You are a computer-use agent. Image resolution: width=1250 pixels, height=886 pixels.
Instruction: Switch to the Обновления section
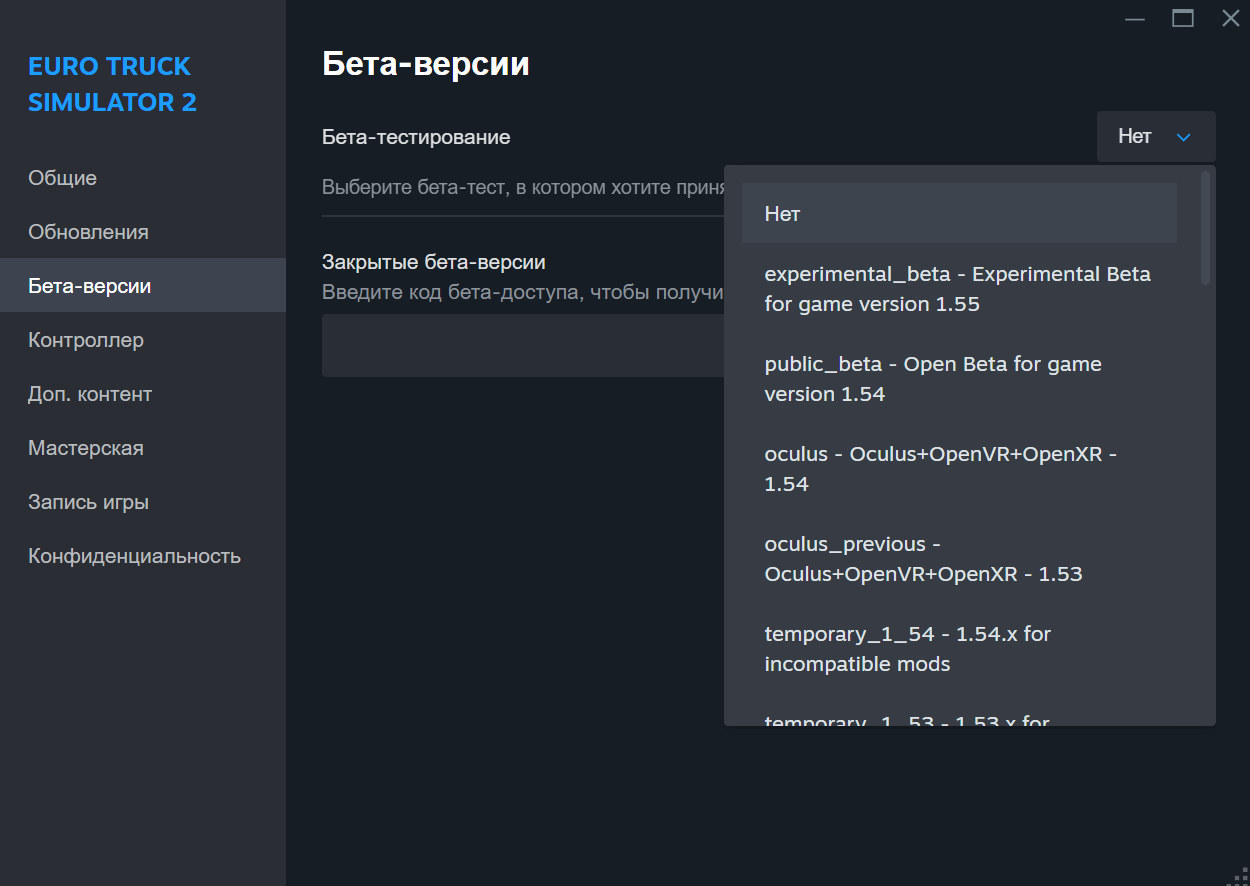pyautogui.click(x=88, y=232)
